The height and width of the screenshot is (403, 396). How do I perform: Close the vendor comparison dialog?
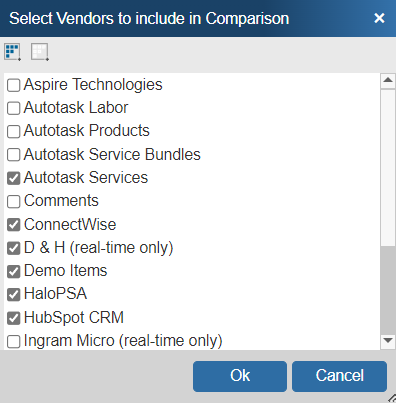379,18
